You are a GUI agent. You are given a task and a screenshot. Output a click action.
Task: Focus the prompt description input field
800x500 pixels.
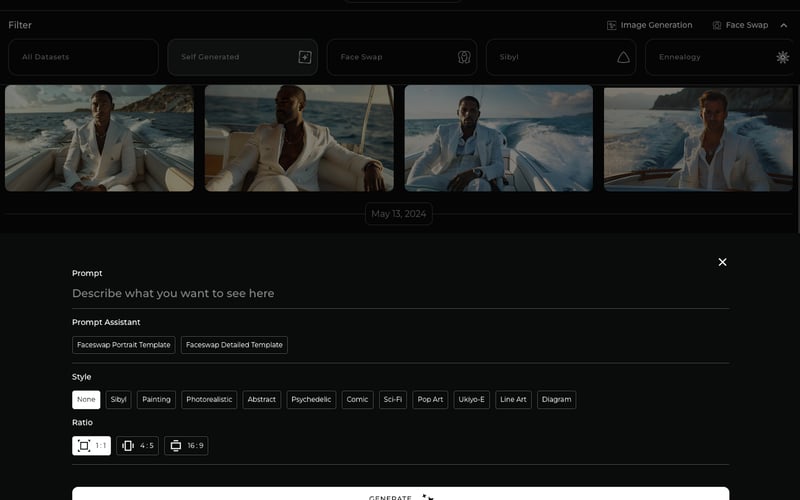point(401,294)
